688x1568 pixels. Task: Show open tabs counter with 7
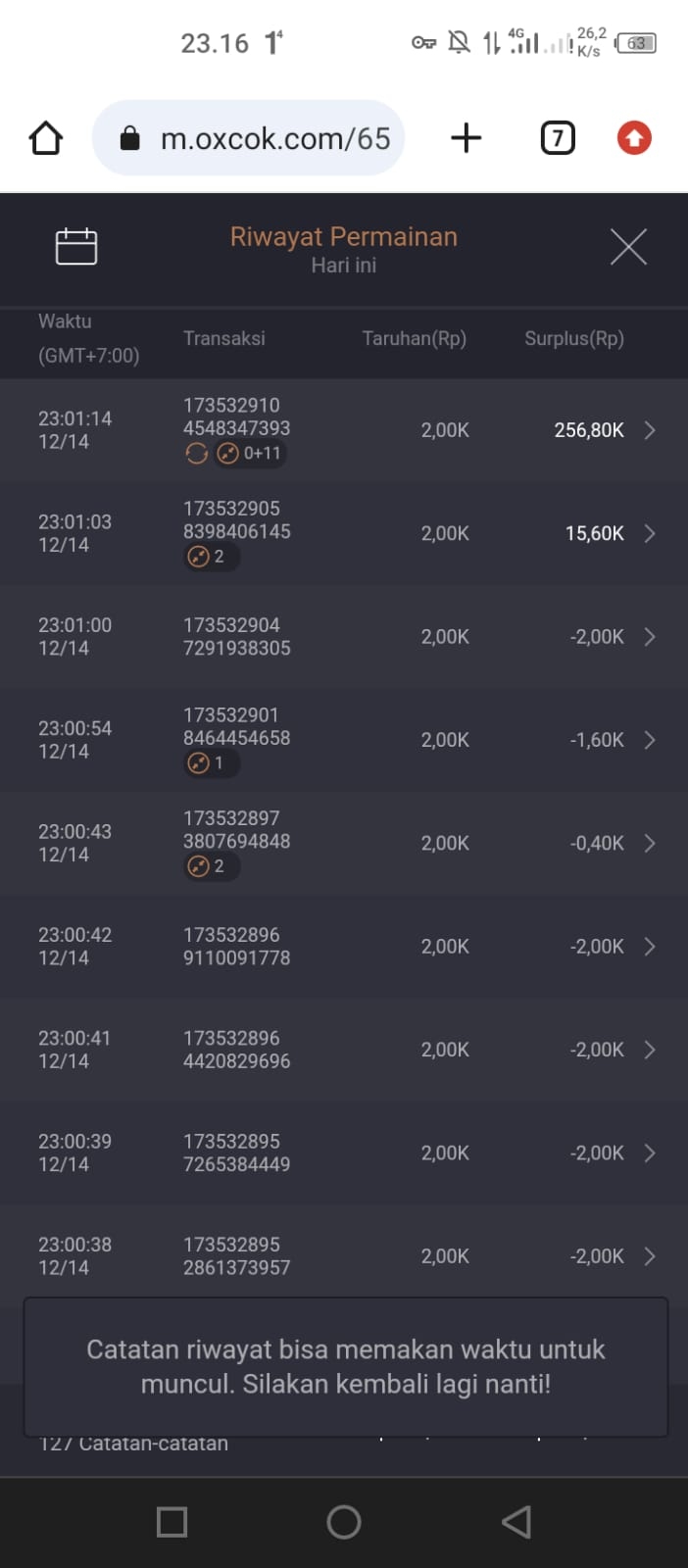(x=558, y=138)
